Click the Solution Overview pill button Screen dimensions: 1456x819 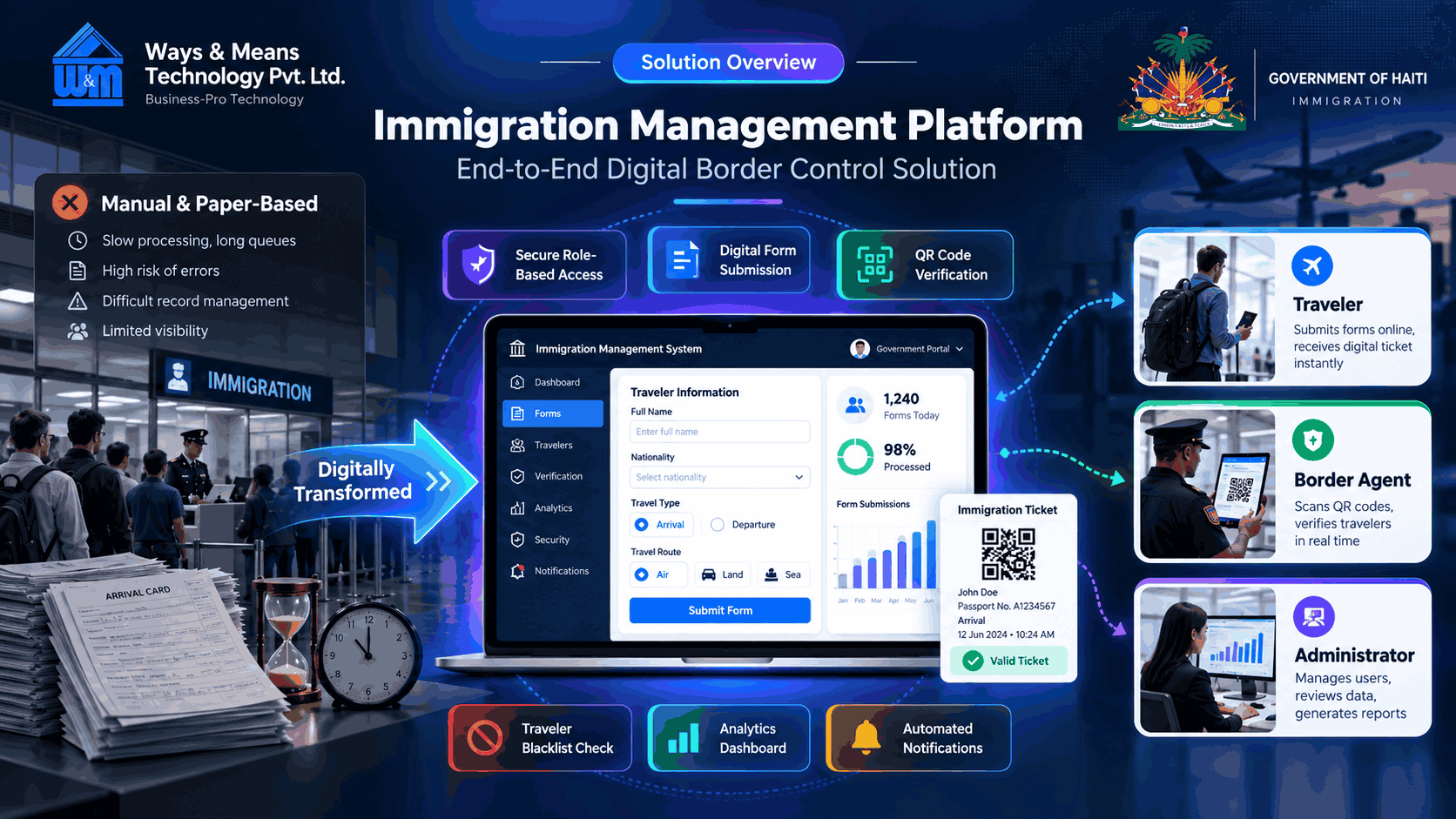pyautogui.click(x=728, y=63)
